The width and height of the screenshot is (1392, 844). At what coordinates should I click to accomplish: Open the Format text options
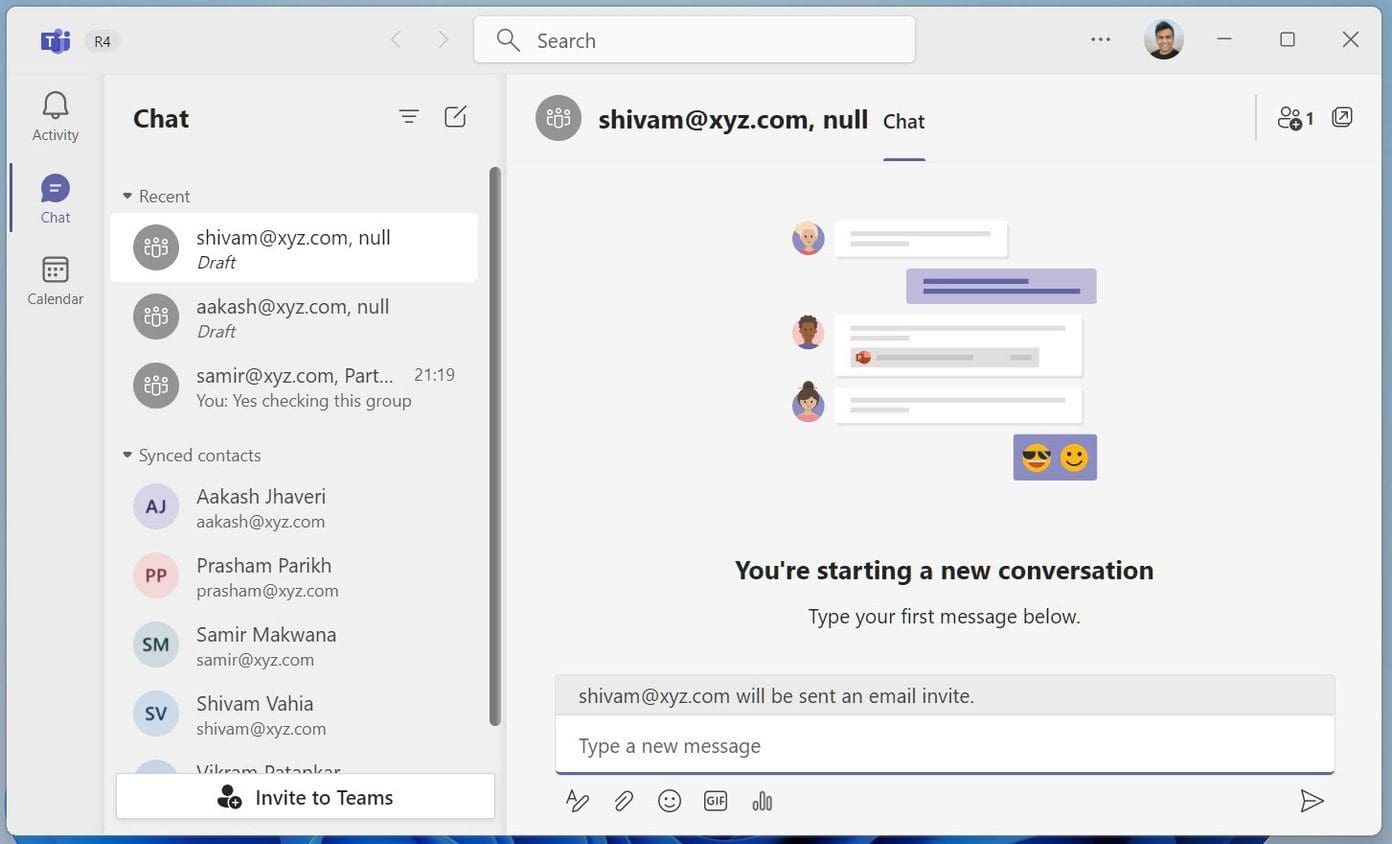click(577, 801)
